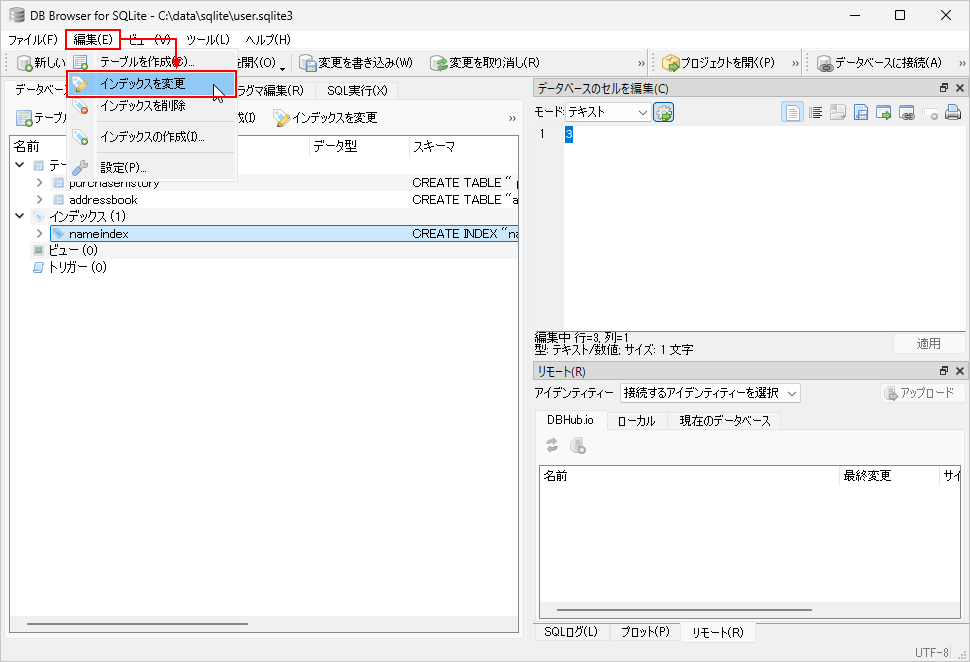This screenshot has width=970, height=662.
Task: Toggle the text editor mode icon in cell editor
Action: [792, 113]
